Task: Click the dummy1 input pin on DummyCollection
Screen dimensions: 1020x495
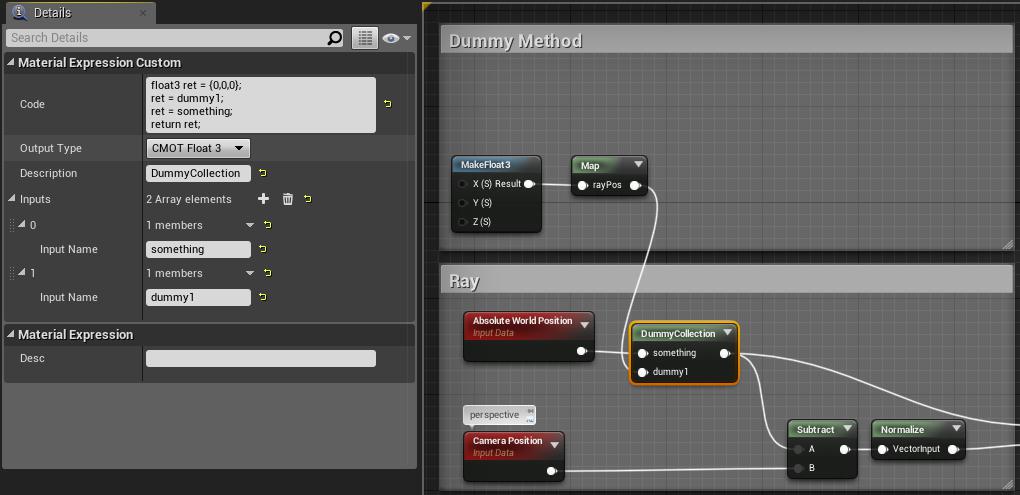Action: pos(643,372)
